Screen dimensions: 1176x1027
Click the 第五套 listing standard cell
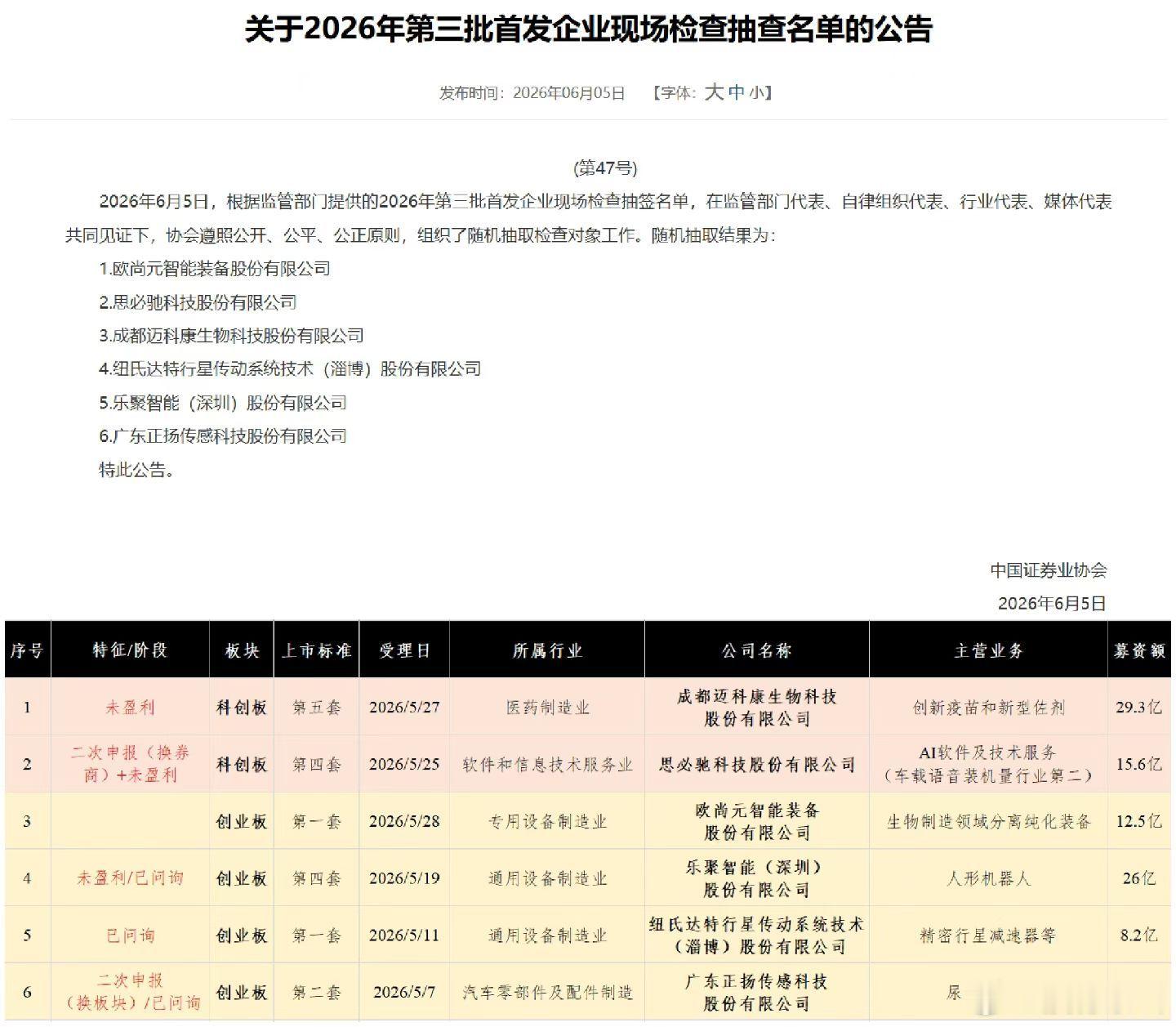pos(316,708)
